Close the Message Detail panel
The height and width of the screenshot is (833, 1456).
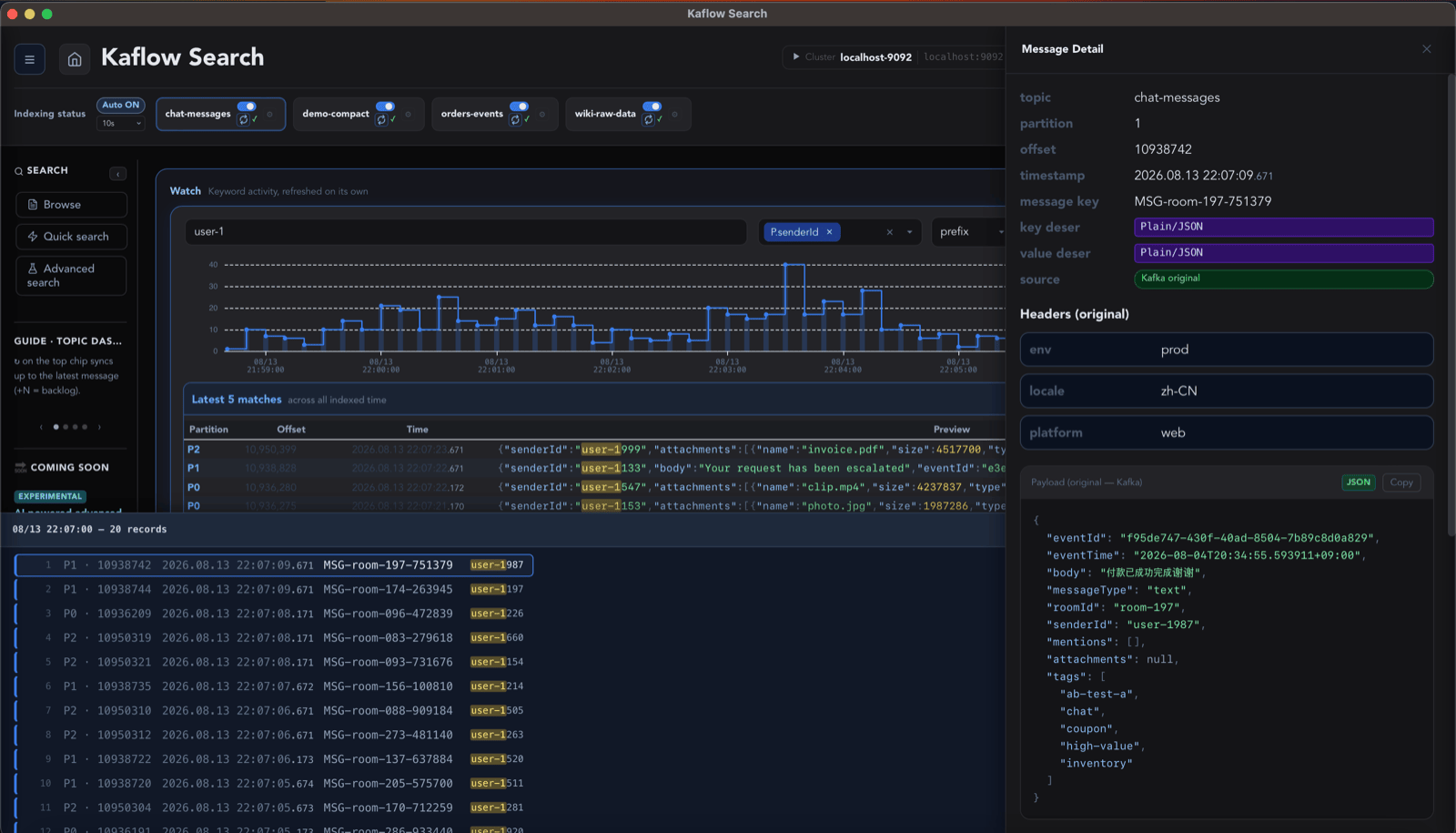tap(1426, 49)
